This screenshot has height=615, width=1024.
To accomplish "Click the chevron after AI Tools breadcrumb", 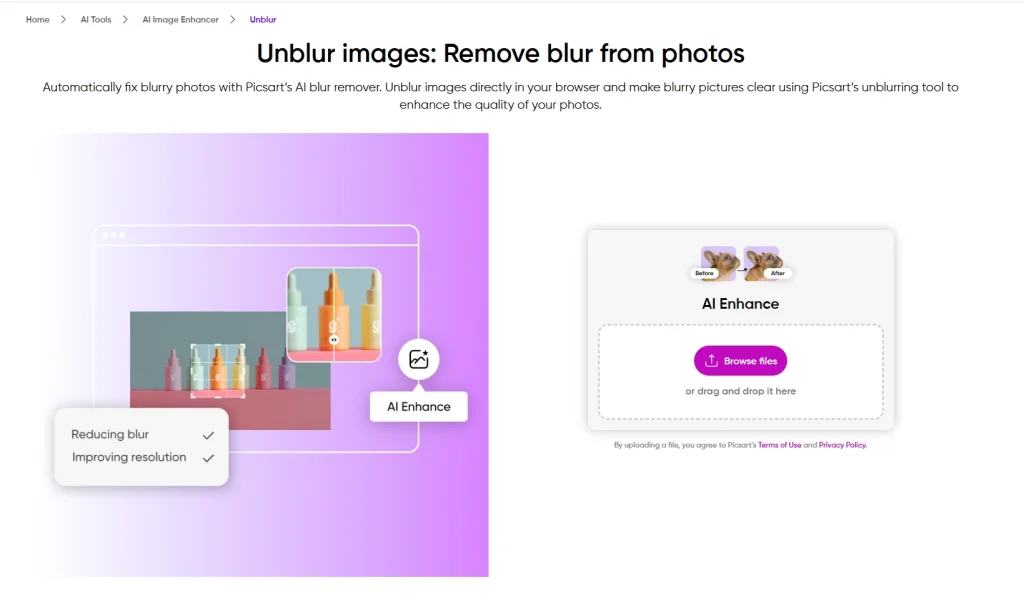I will 125,20.
